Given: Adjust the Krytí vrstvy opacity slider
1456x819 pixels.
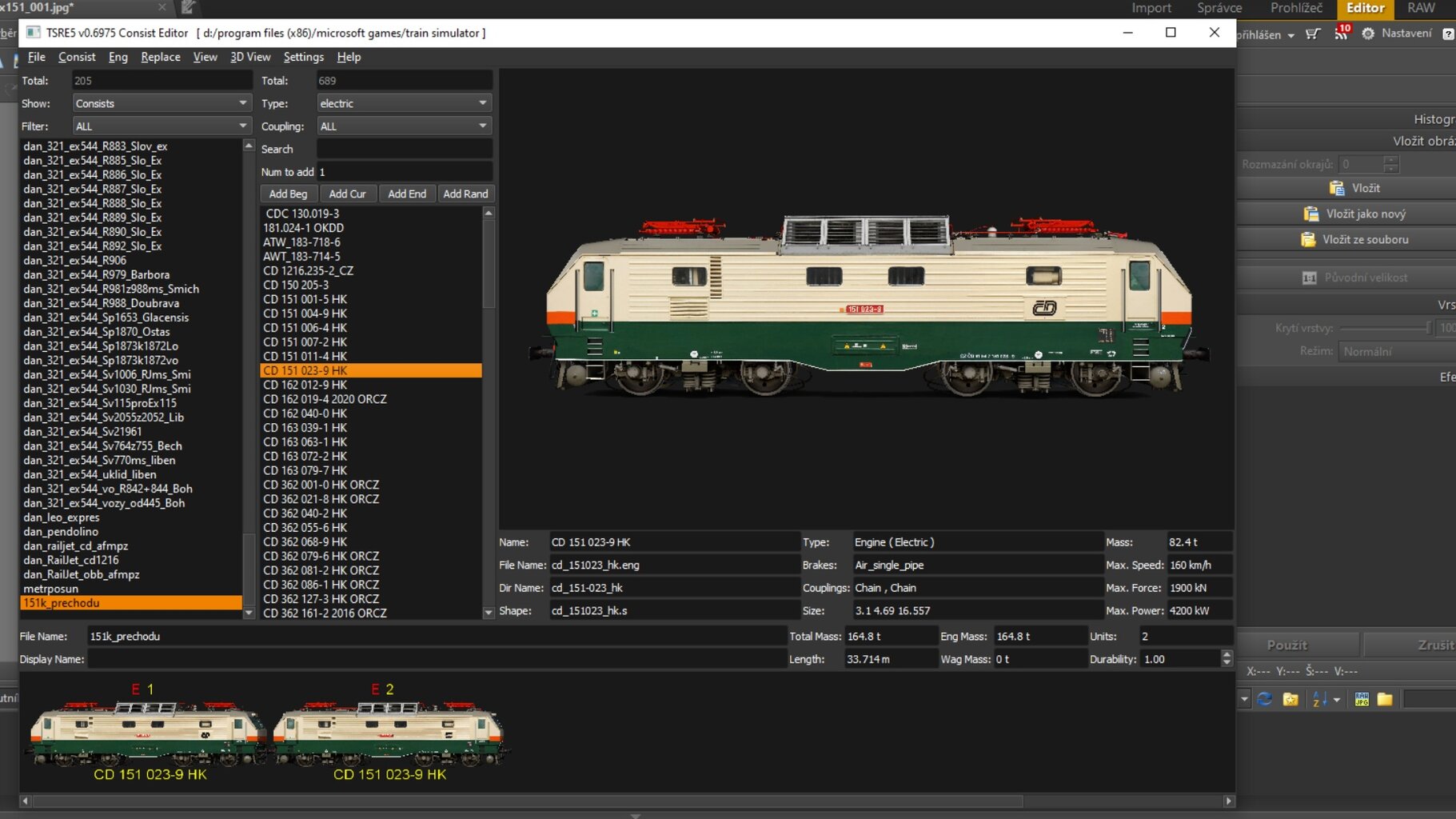Looking at the screenshot, I should click(x=1385, y=328).
